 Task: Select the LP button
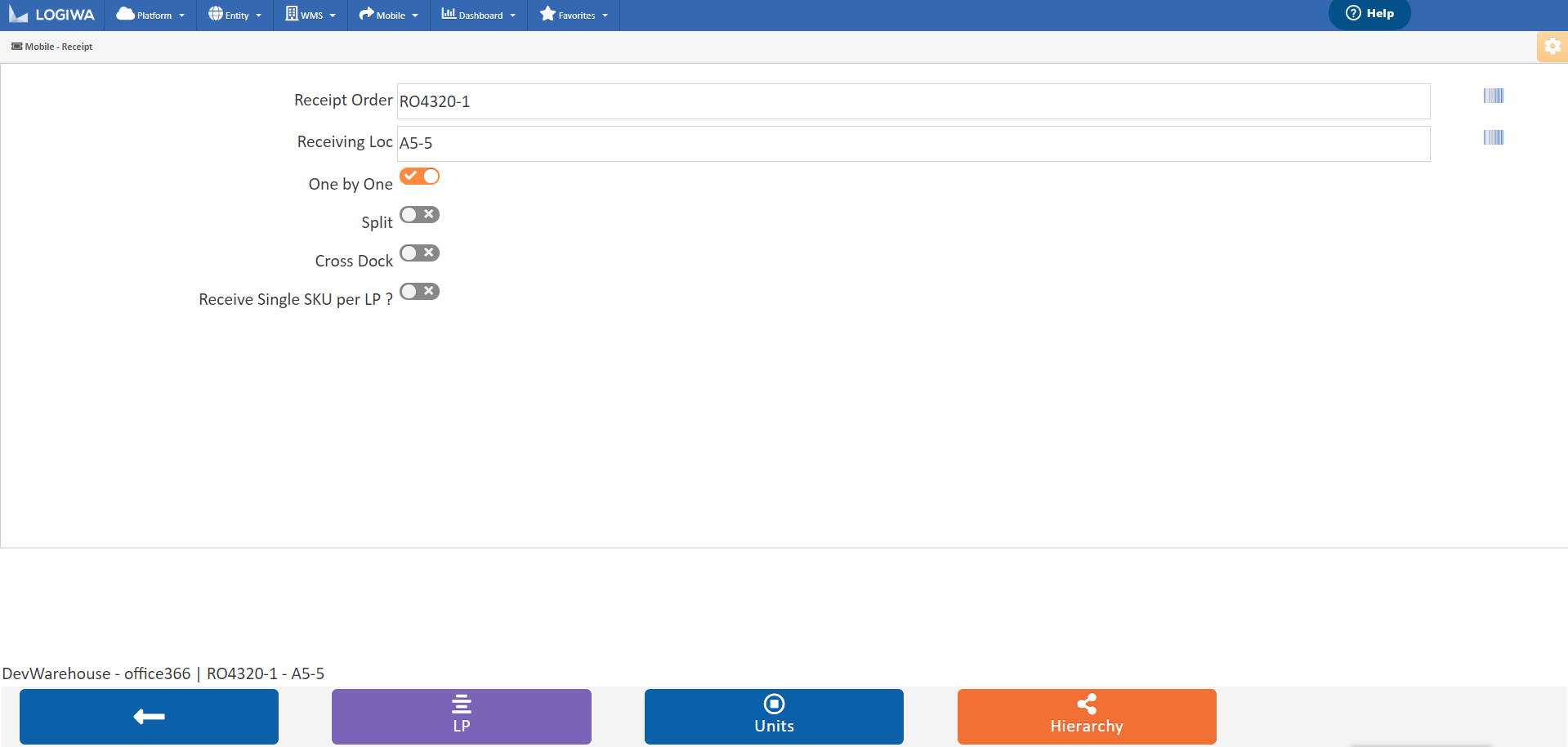point(462,717)
